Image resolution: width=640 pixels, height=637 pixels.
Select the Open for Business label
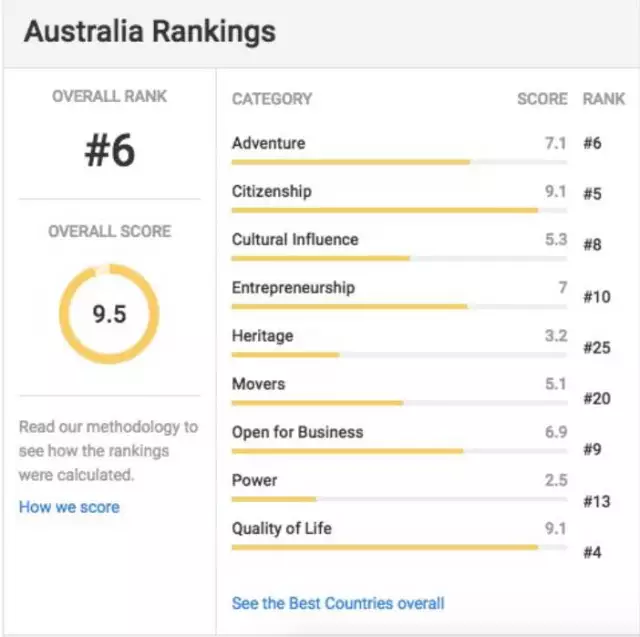coord(298,432)
